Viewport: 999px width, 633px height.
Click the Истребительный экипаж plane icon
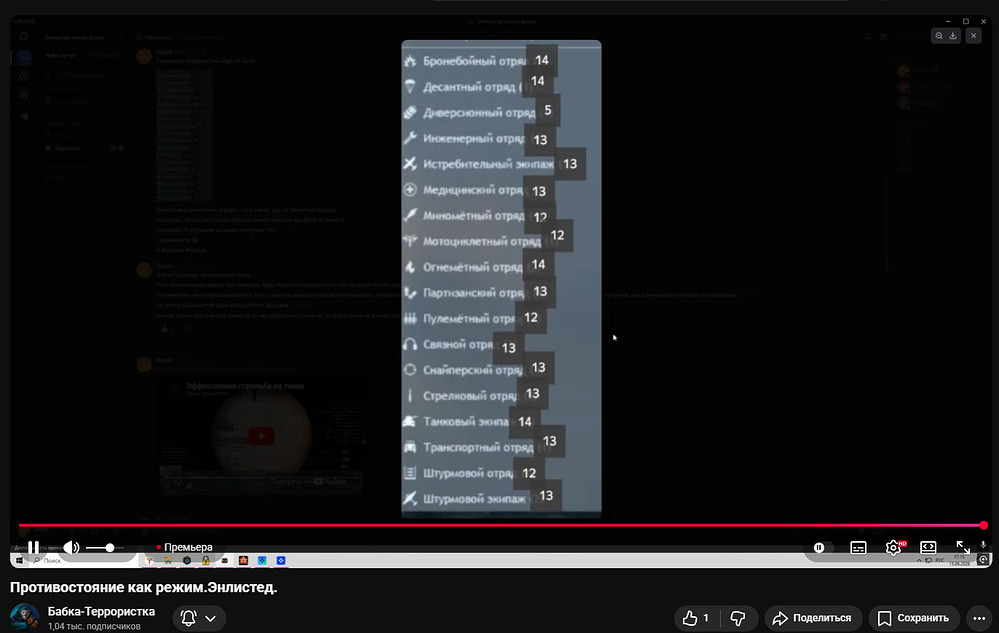tap(410, 164)
